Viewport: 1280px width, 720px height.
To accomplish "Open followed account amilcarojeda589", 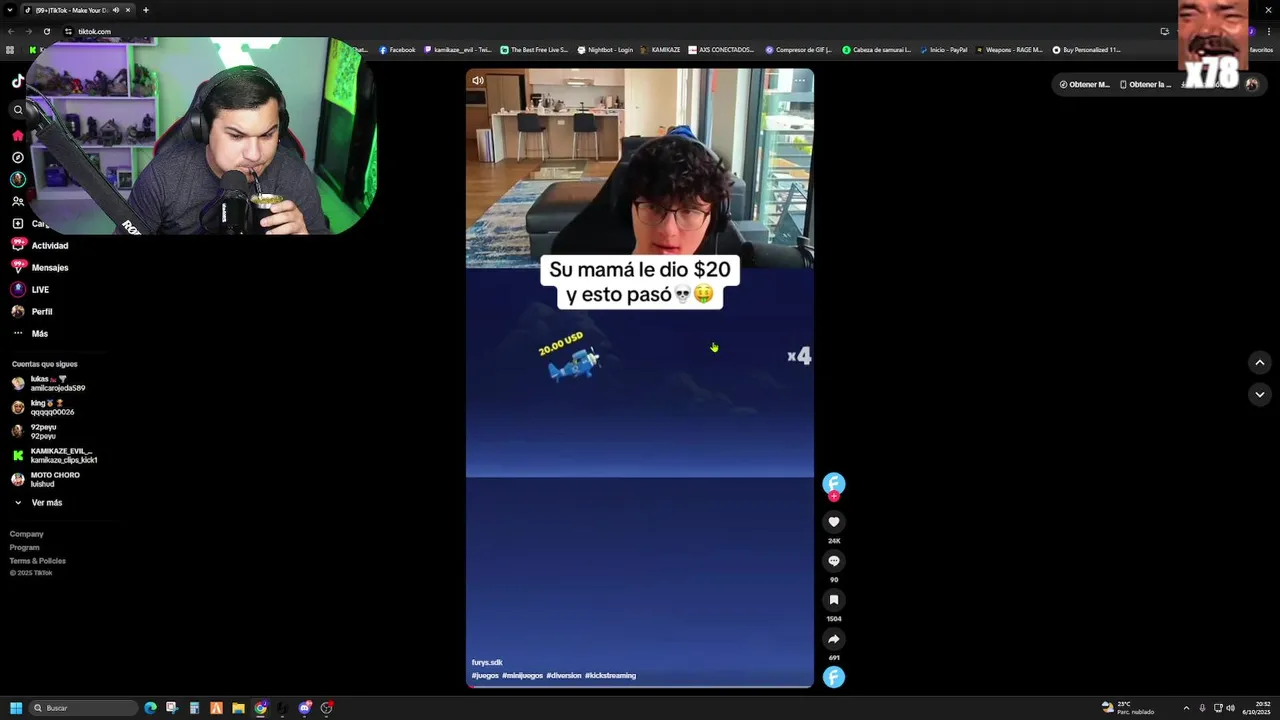I will pos(48,383).
